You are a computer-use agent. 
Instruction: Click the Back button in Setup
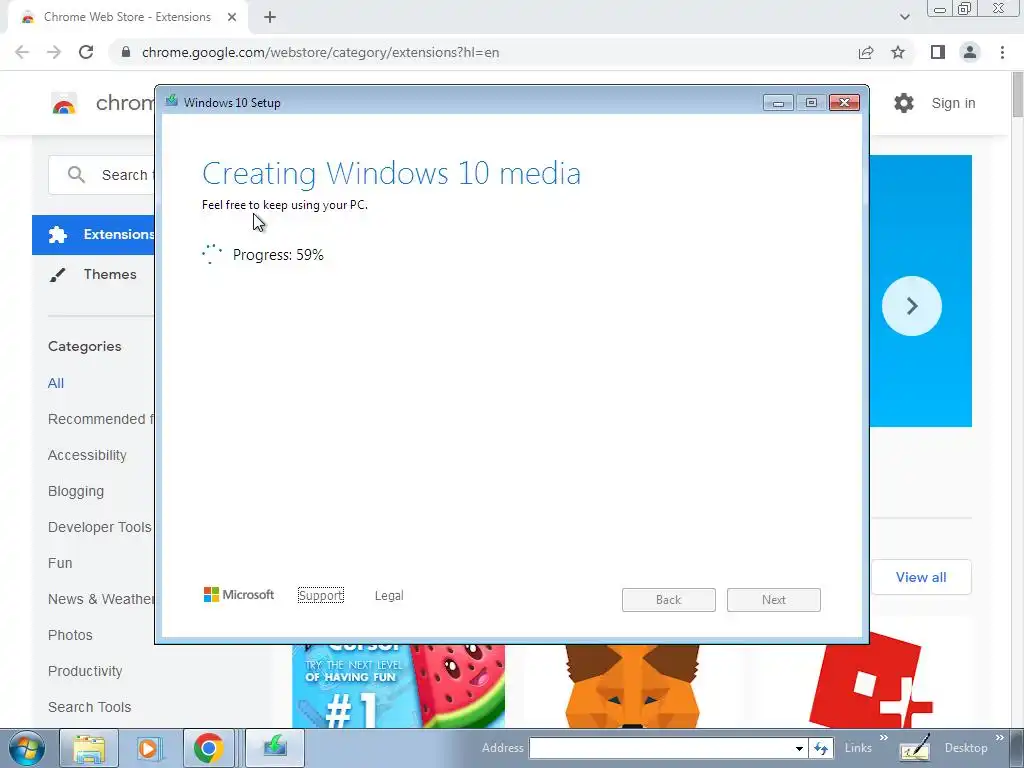pyautogui.click(x=669, y=600)
